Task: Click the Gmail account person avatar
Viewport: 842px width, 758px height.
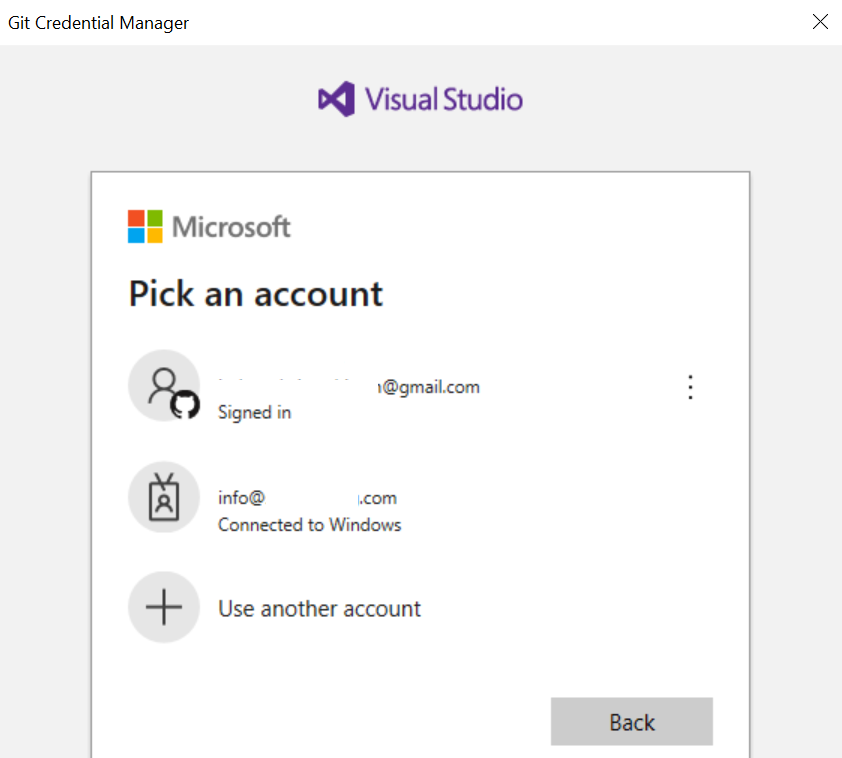Action: coord(162,384)
